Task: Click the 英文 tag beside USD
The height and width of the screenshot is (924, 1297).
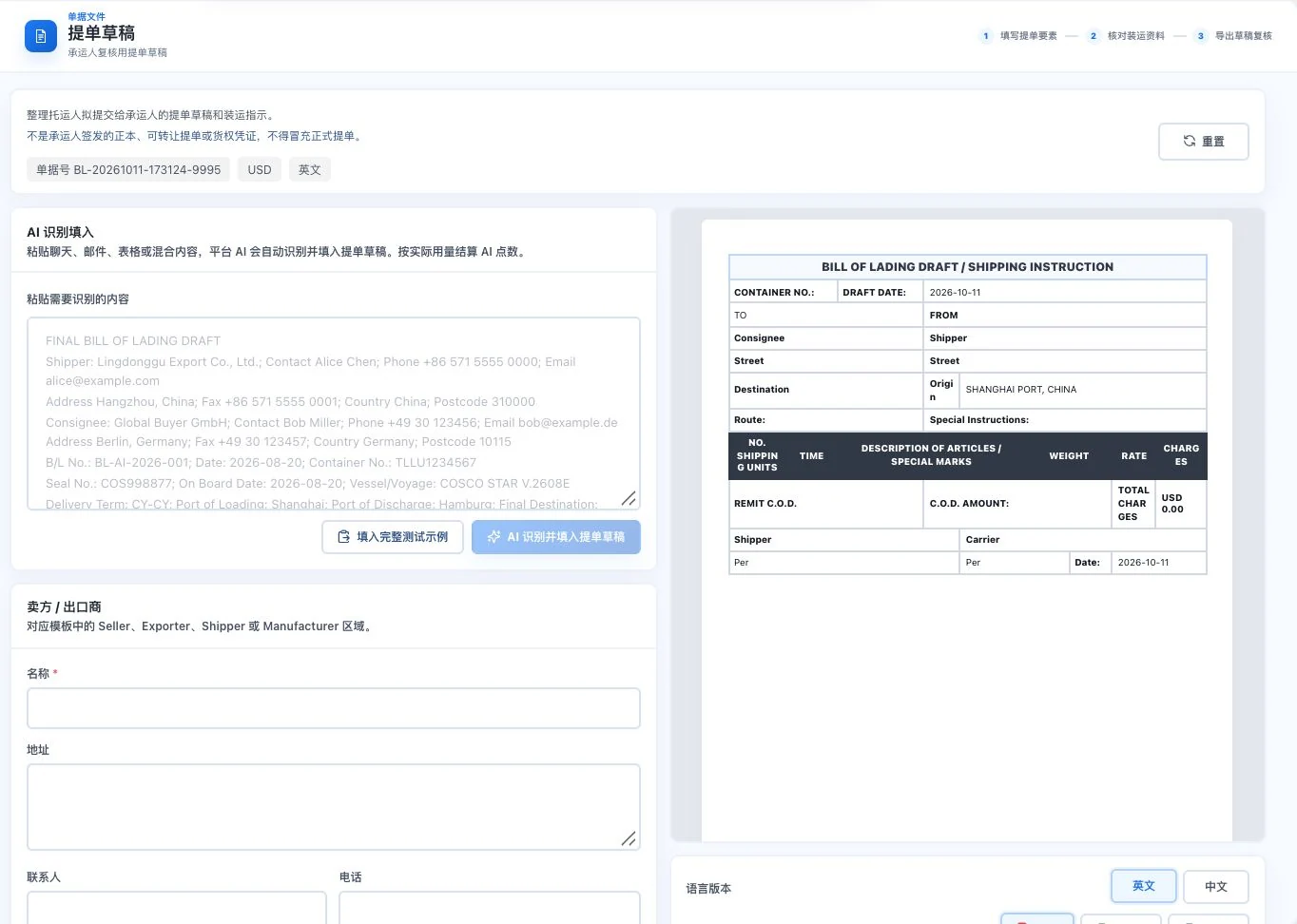Action: click(310, 170)
